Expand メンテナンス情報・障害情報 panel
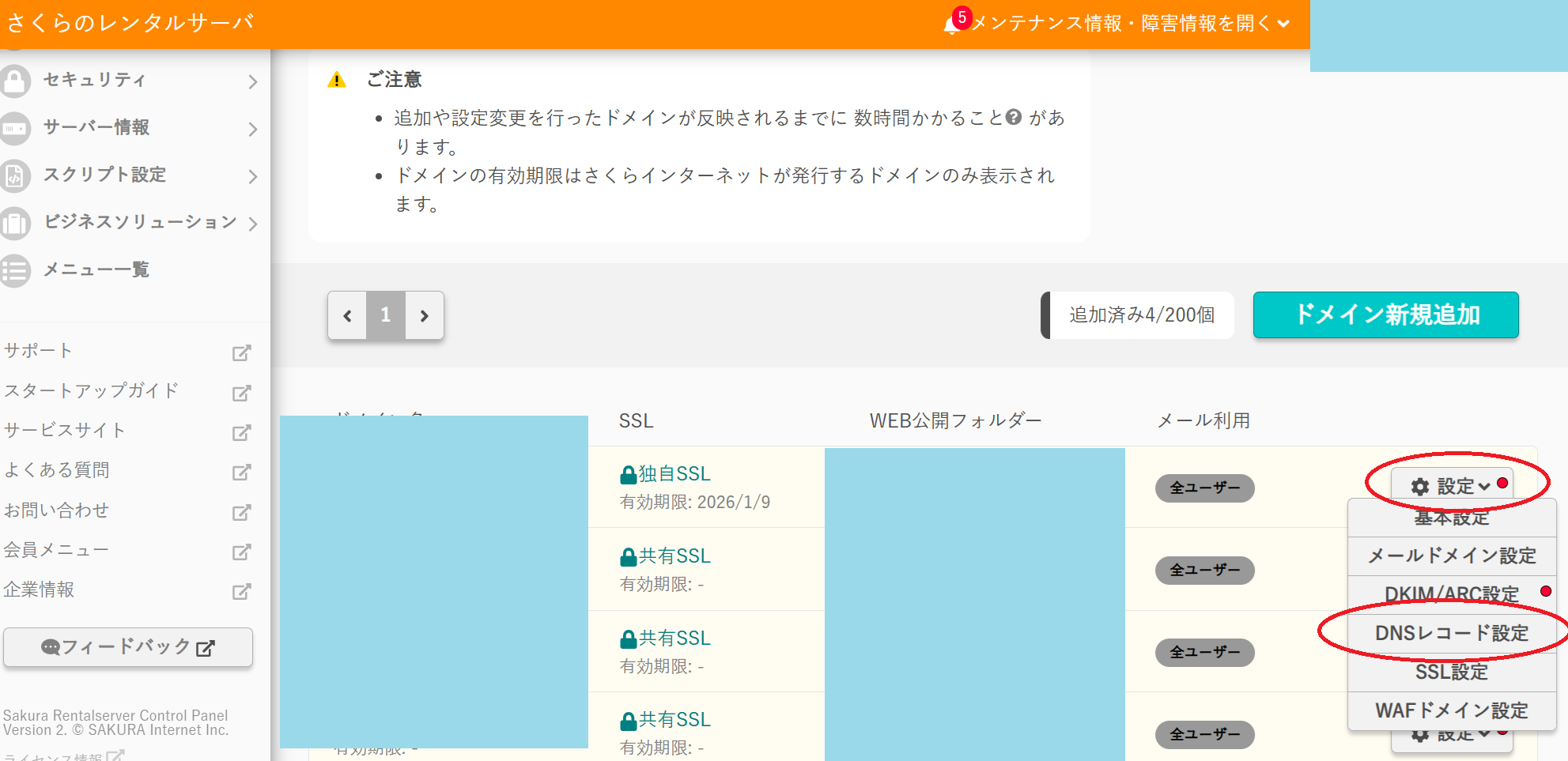Viewport: 1568px width, 761px height. point(1131,24)
